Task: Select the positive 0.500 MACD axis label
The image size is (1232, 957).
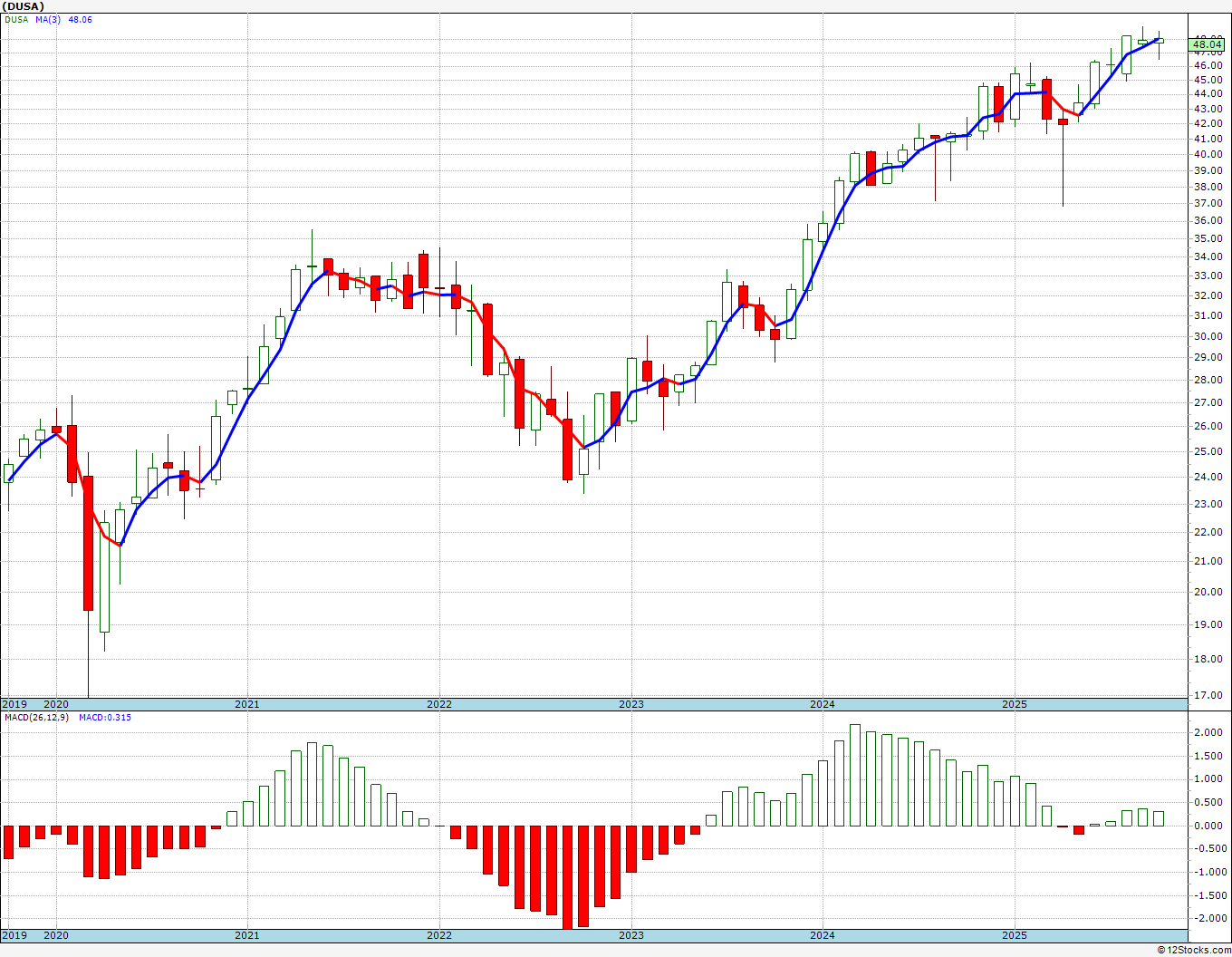Action: tap(1208, 802)
